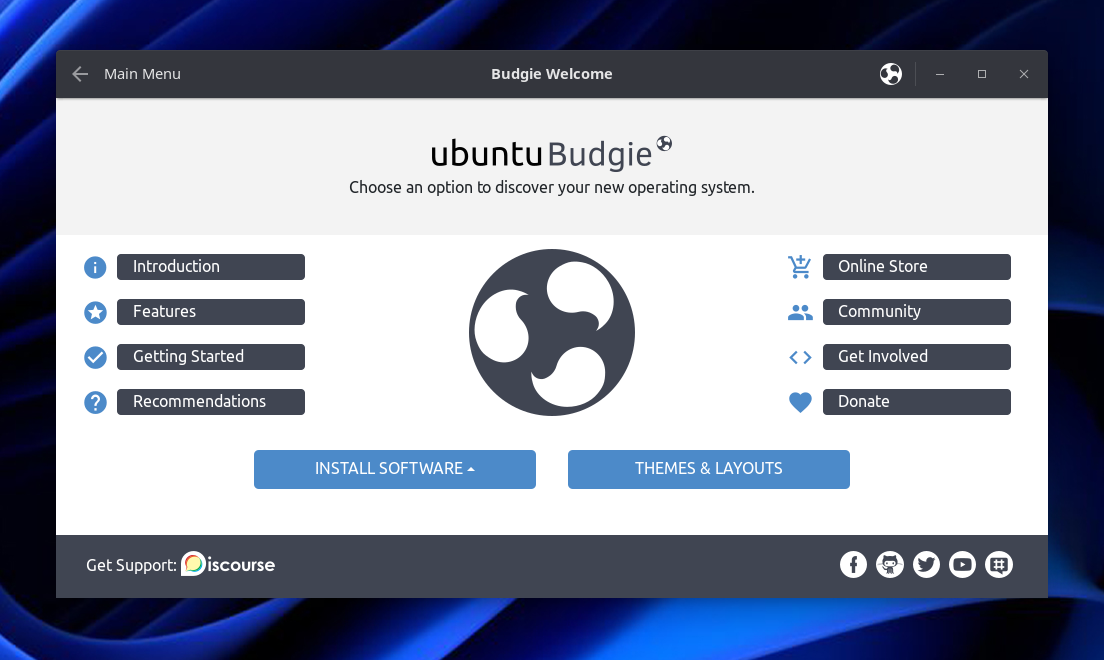Viewport: 1104px width, 660px height.
Task: Expand the Install Software dropdown
Action: (x=395, y=469)
